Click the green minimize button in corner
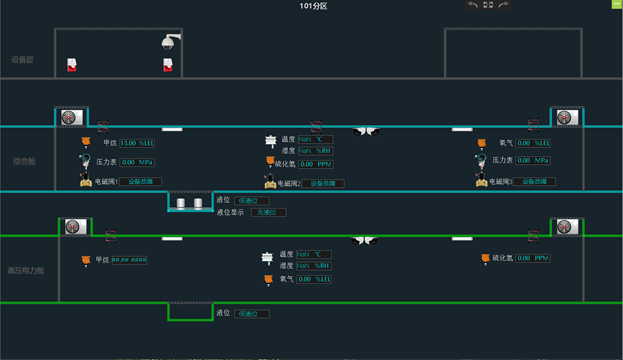This screenshot has width=623, height=360. 617,4
